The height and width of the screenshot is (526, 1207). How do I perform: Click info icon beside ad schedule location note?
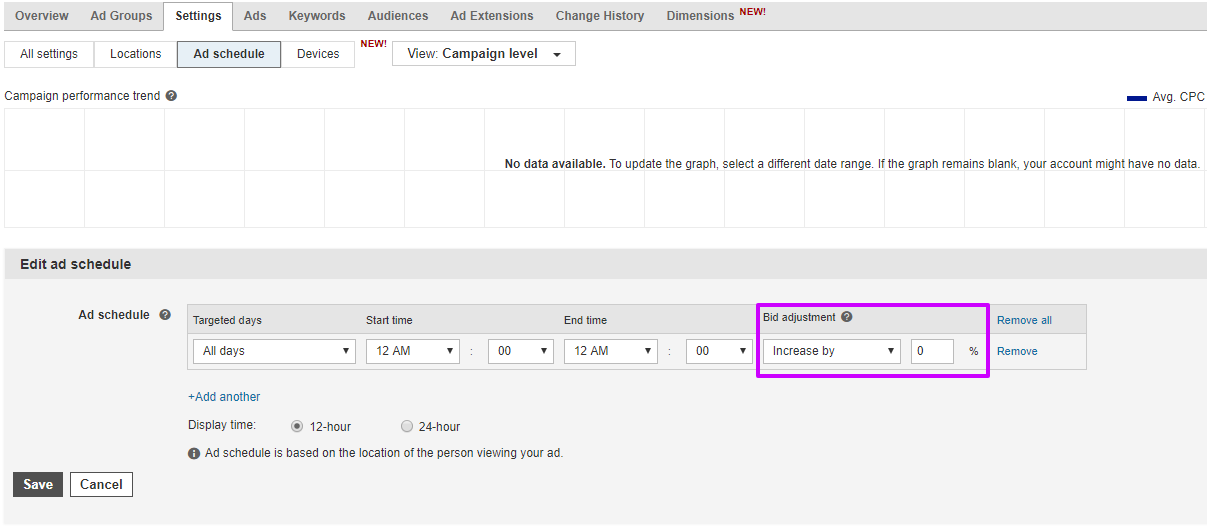(194, 453)
